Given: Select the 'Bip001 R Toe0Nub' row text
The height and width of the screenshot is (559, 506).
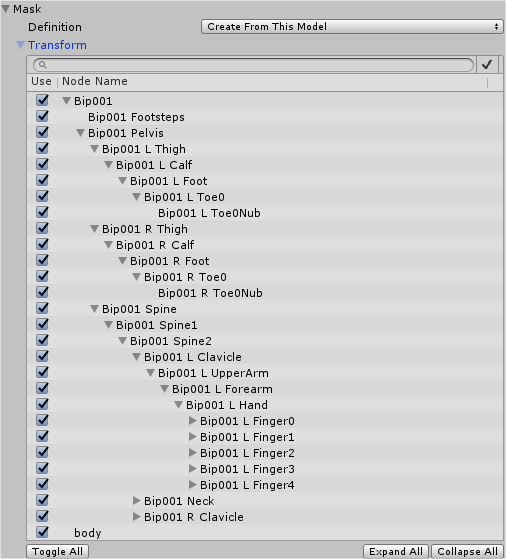Looking at the screenshot, I should [210, 293].
